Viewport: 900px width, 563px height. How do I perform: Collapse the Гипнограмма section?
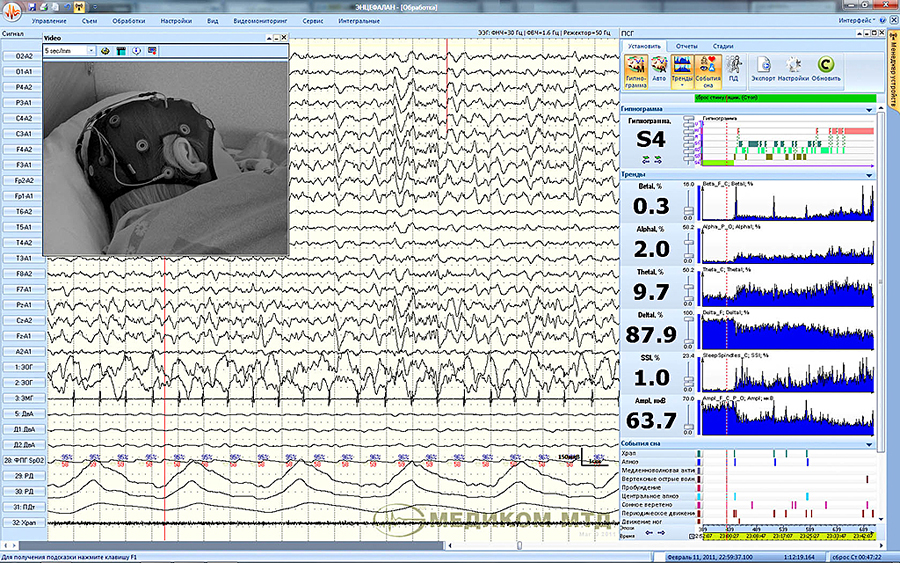tap(868, 108)
